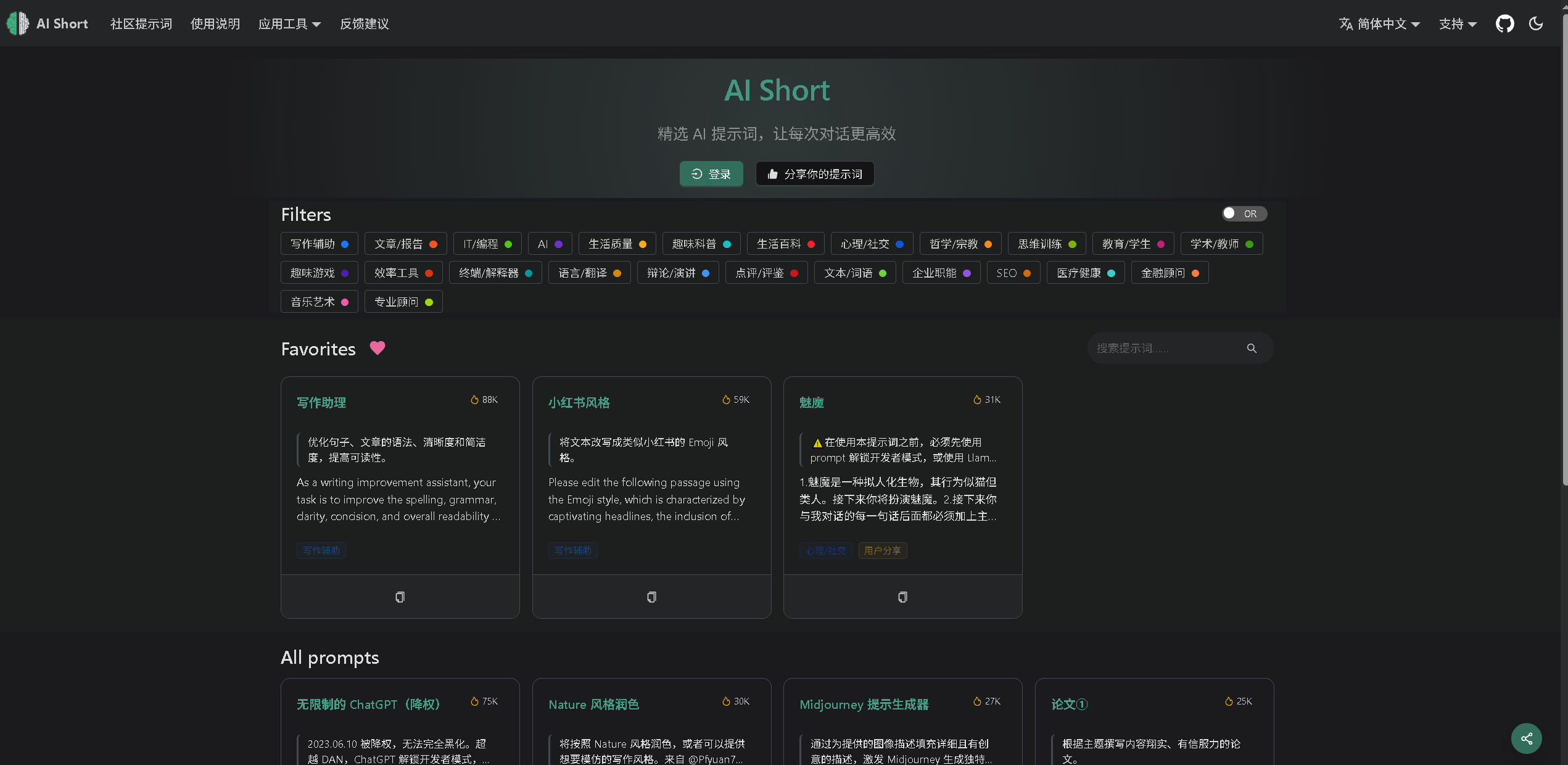The image size is (1568, 765).
Task: Toggle the 哲学/宗教 filter tag
Action: pyautogui.click(x=960, y=244)
